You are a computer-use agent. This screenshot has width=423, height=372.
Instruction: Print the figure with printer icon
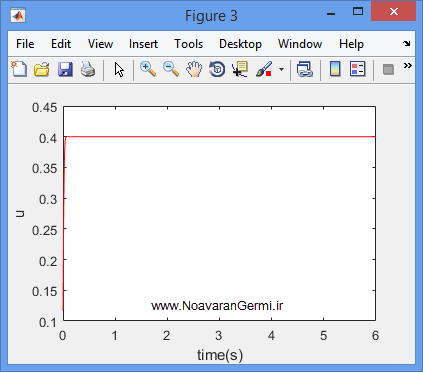(x=88, y=70)
